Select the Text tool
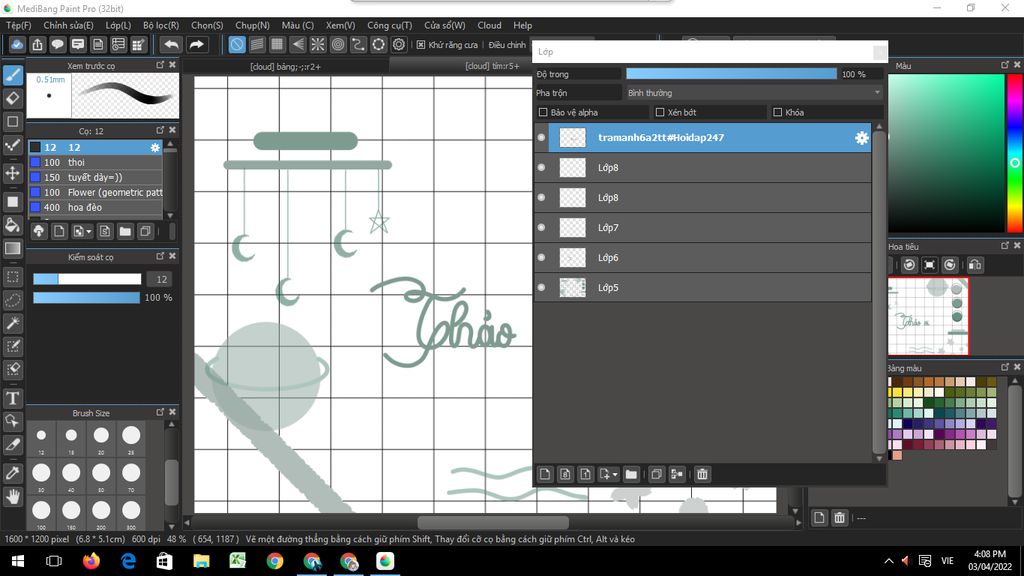This screenshot has height=576, width=1024. 12,398
